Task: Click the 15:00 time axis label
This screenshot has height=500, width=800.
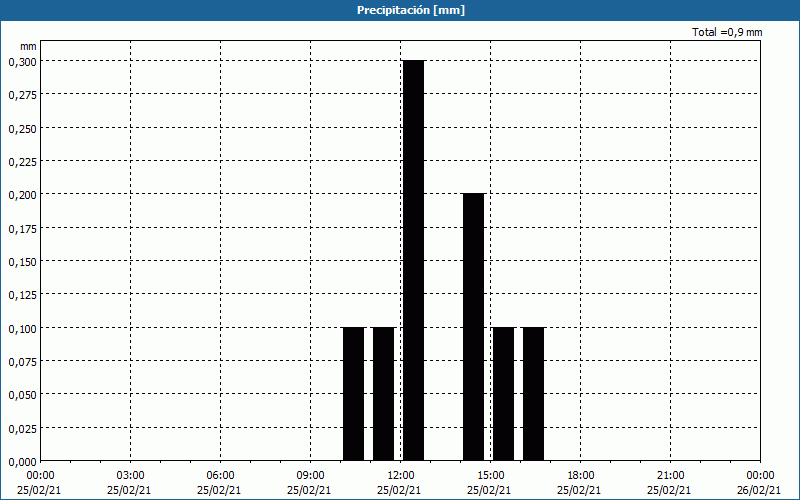Action: coord(491,476)
